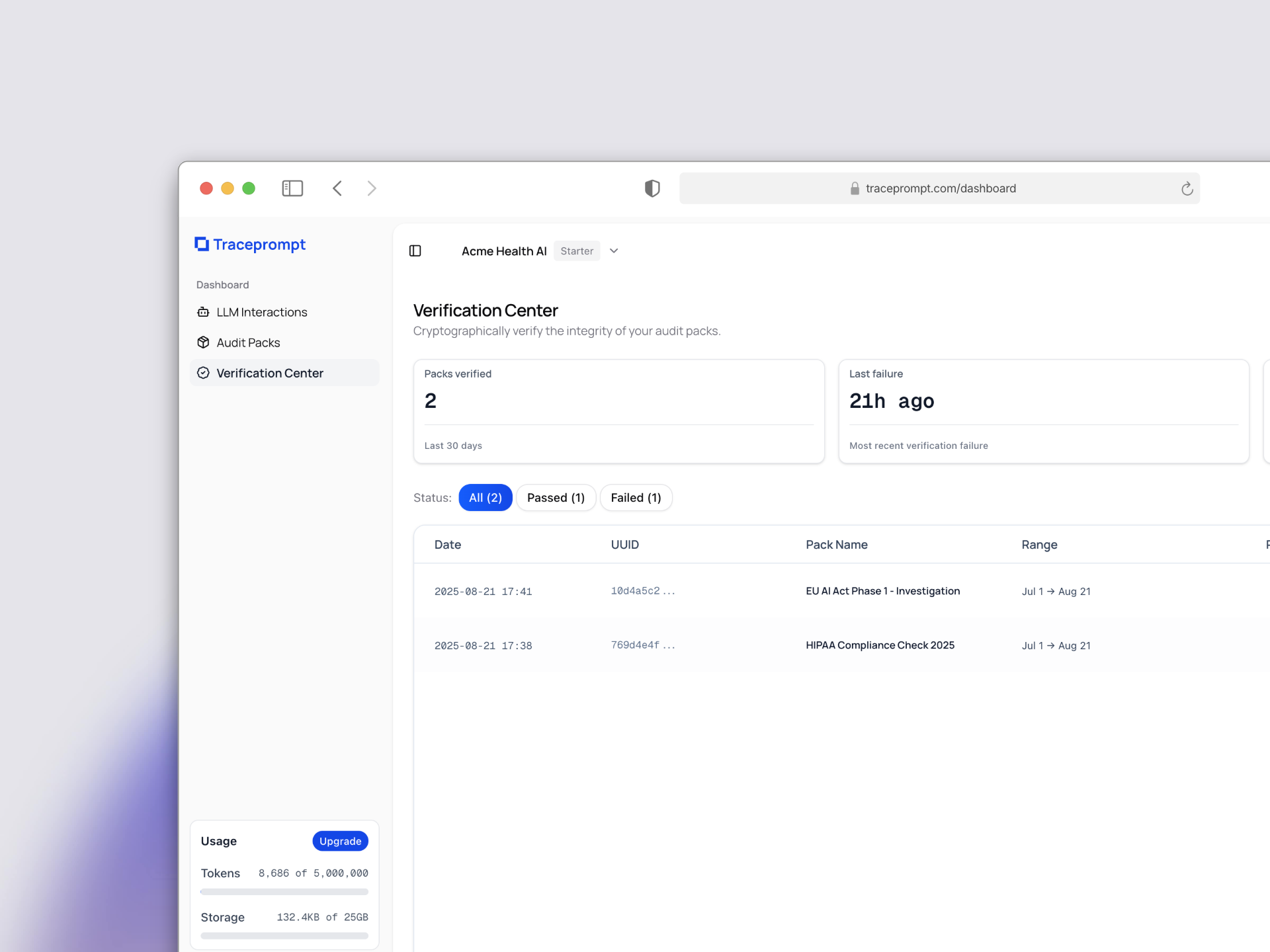Click the Tokens usage progress bar
Image resolution: width=1270 pixels, height=952 pixels.
click(284, 892)
